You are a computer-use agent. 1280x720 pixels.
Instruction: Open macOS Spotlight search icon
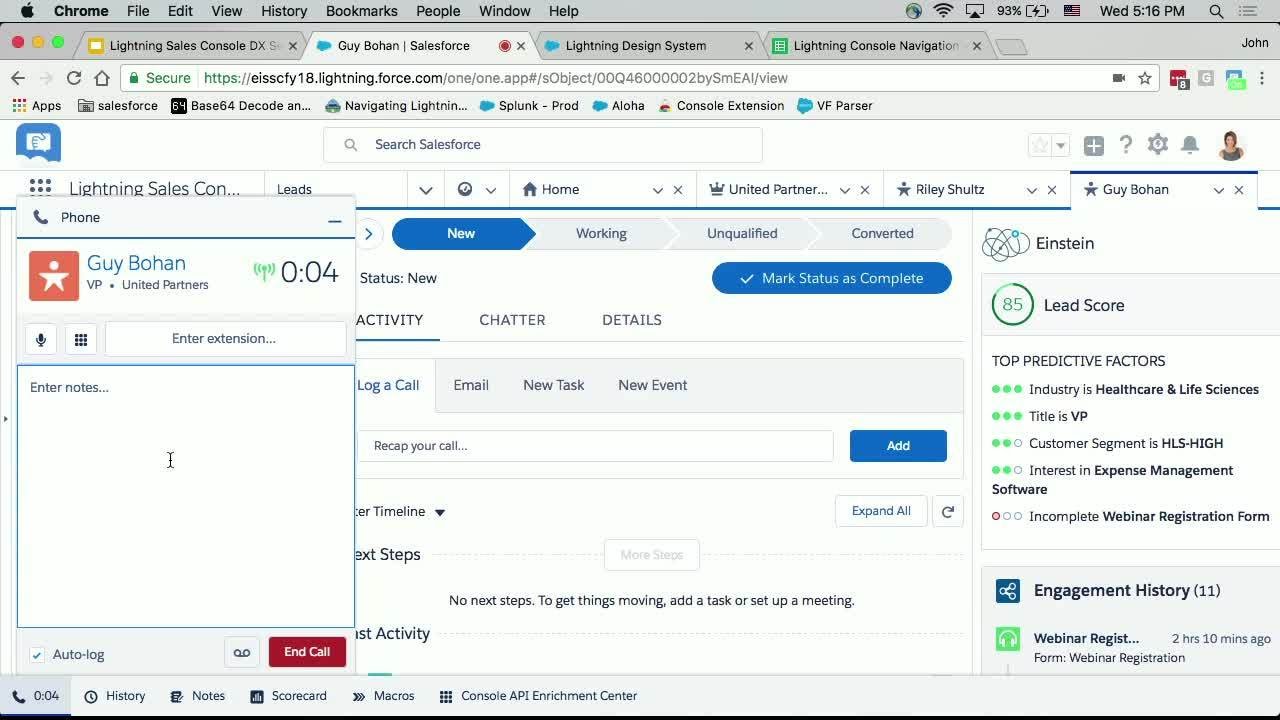(1217, 11)
